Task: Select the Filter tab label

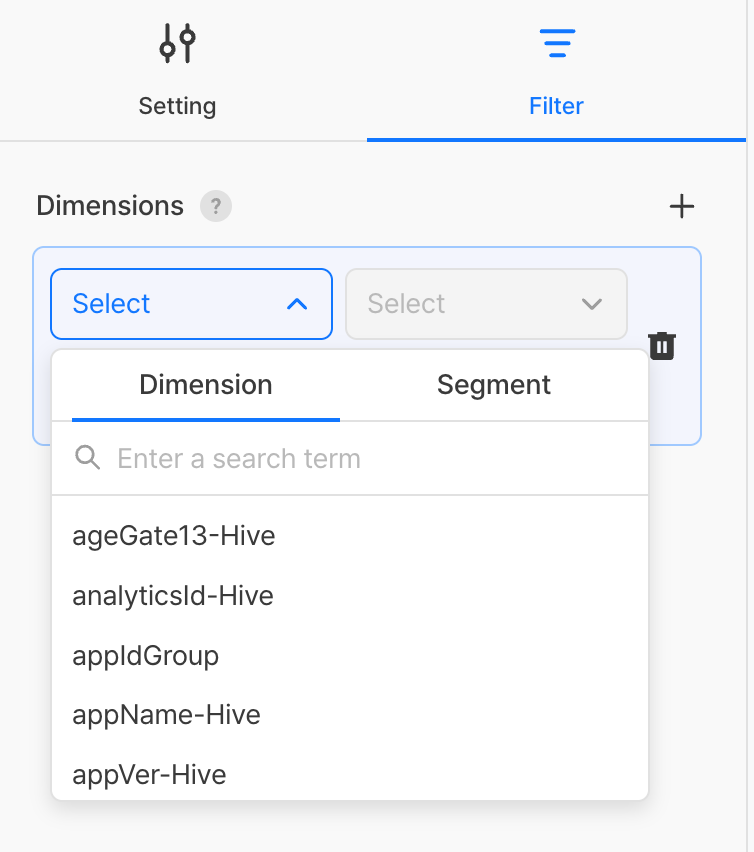Action: tap(556, 106)
